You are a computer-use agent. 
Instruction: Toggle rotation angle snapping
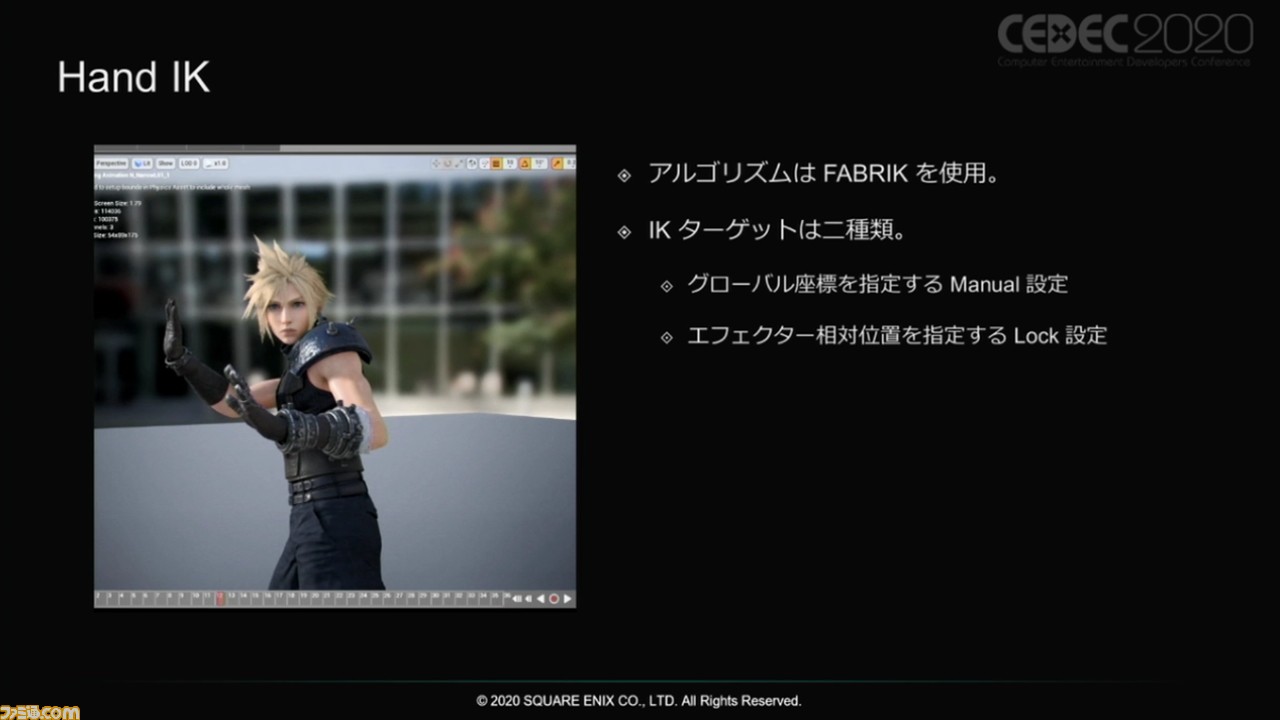pos(524,163)
